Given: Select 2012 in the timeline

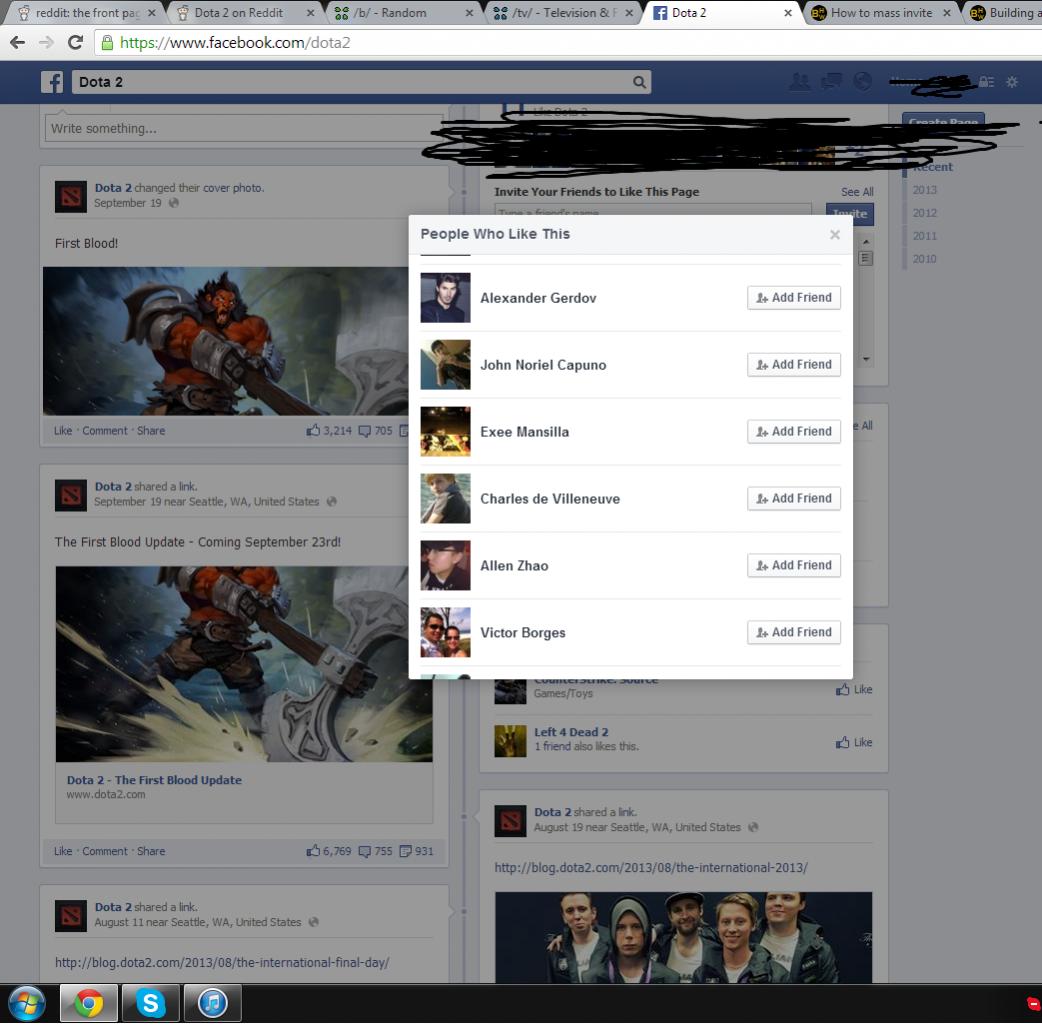Looking at the screenshot, I should point(924,213).
